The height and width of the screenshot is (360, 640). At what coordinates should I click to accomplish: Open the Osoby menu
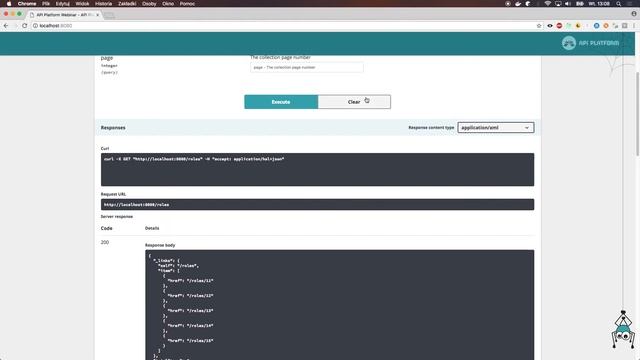149,4
